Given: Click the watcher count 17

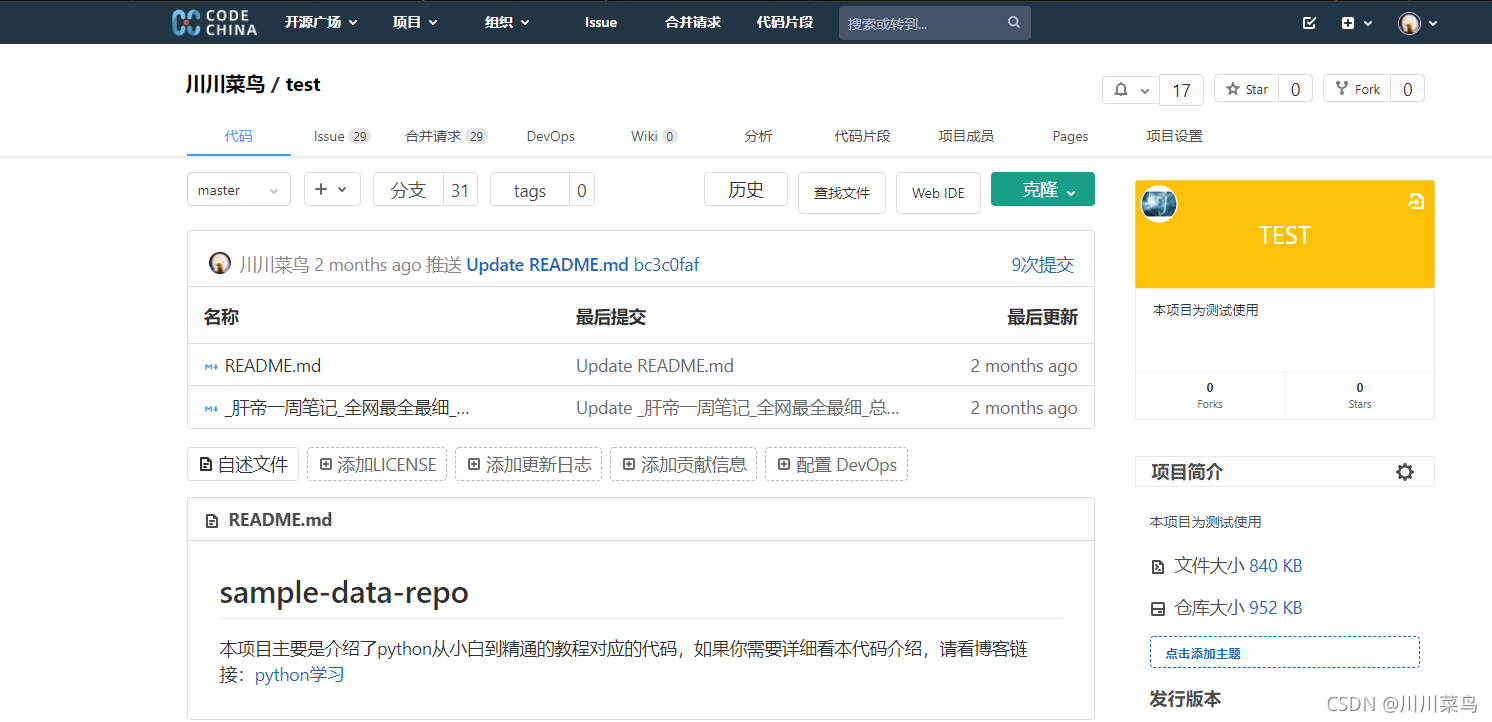Looking at the screenshot, I should pyautogui.click(x=1181, y=90).
